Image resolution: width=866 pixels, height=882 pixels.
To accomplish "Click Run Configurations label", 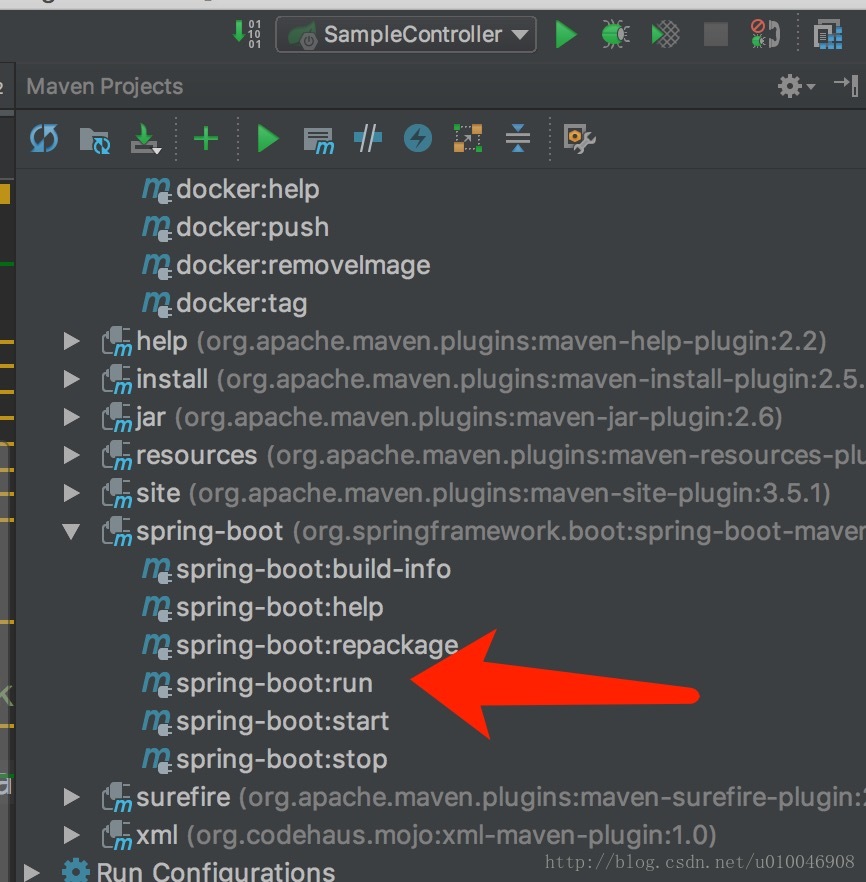I will click(x=216, y=872).
